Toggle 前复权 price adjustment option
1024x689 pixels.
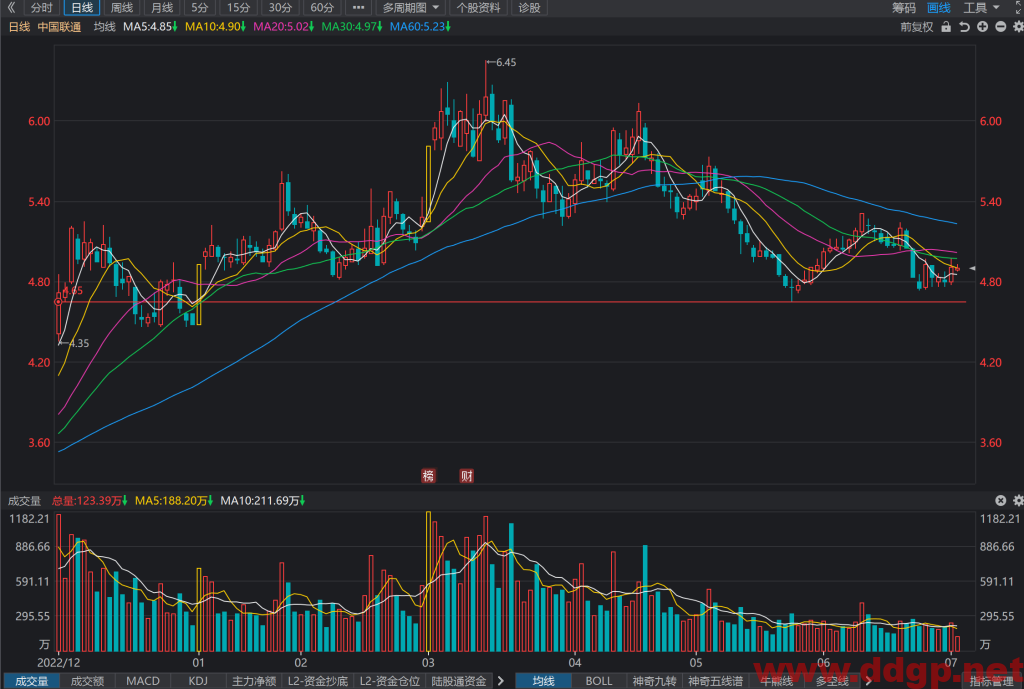pyautogui.click(x=917, y=27)
